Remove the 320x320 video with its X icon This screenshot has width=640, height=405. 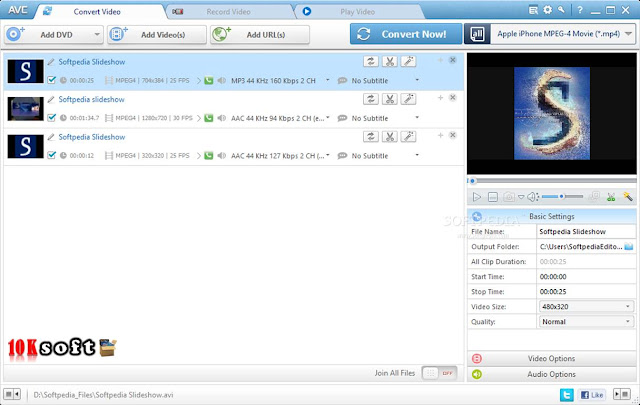(453, 135)
